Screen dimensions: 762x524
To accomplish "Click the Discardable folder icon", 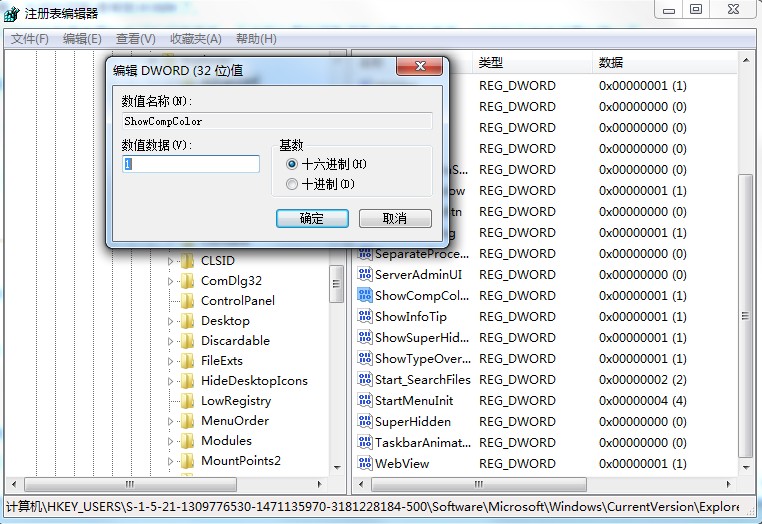I will tap(188, 341).
